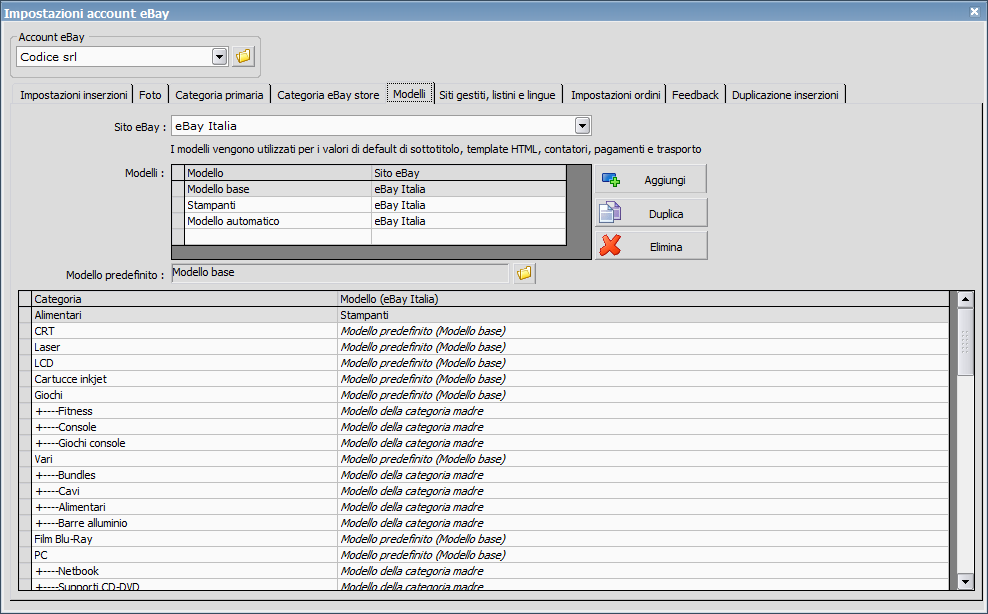Close the Impostazioni account eBay window
This screenshot has height=614, width=988.
point(974,12)
